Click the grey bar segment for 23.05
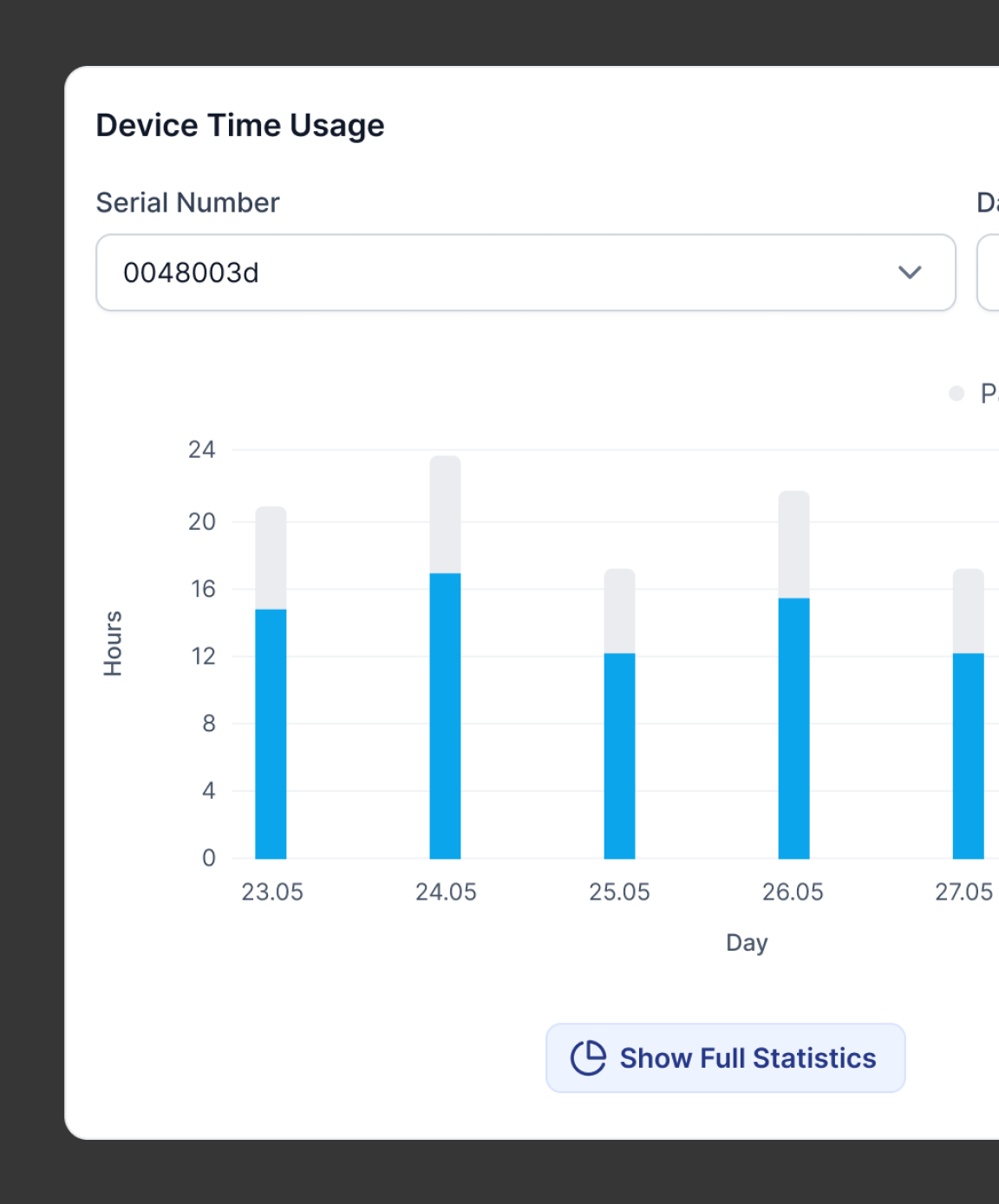 (x=271, y=558)
